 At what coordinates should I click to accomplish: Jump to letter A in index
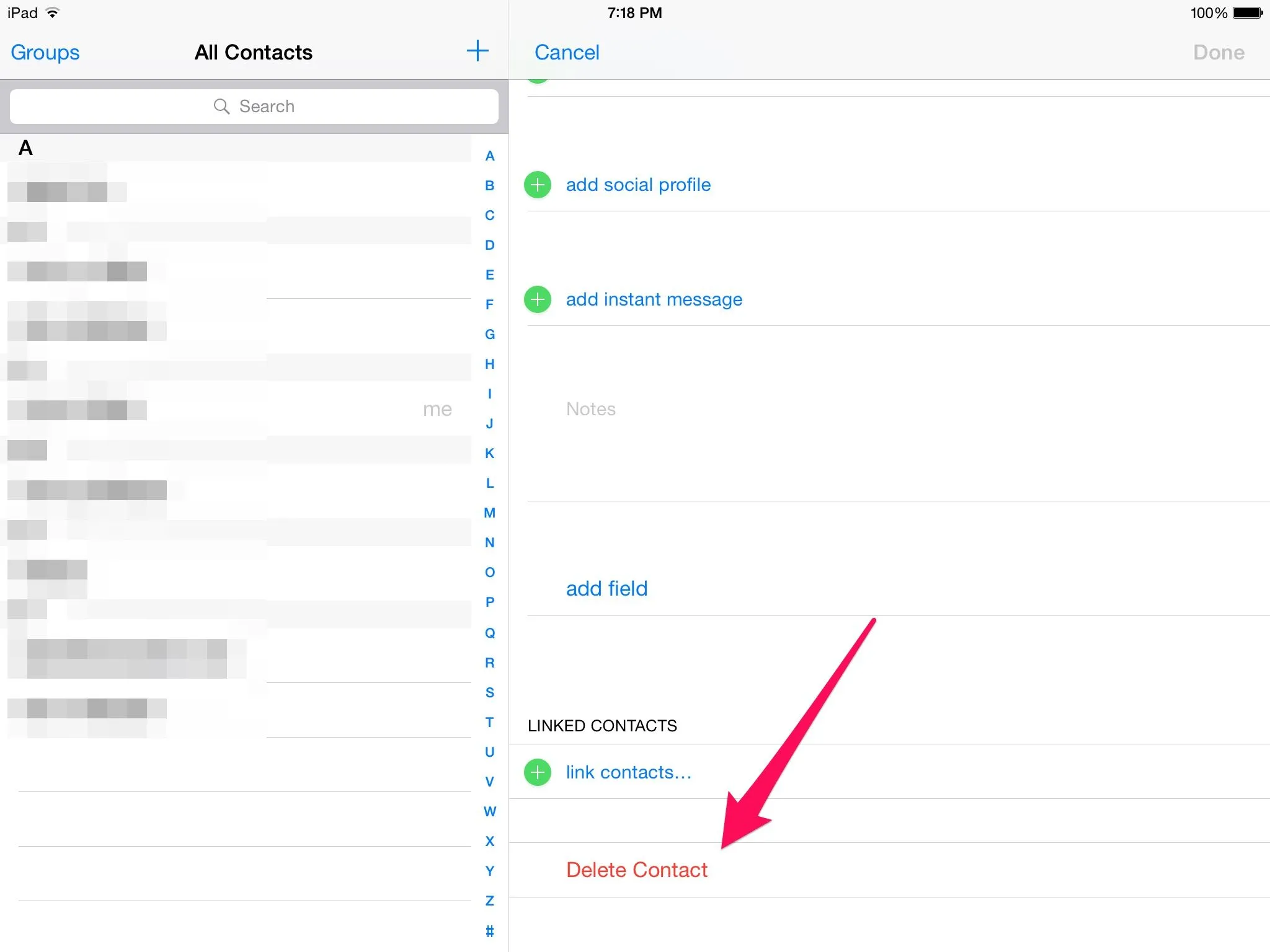click(489, 156)
